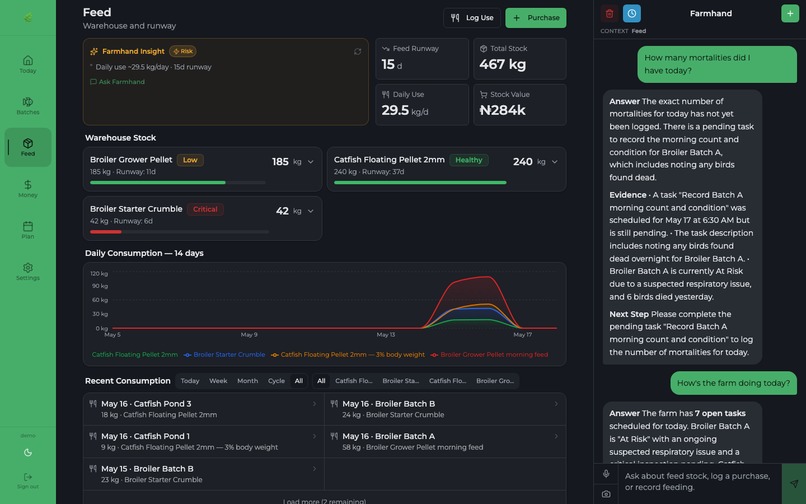Expand the Broiler Grower Pellet stock card
This screenshot has height=504, width=806.
[310, 161]
